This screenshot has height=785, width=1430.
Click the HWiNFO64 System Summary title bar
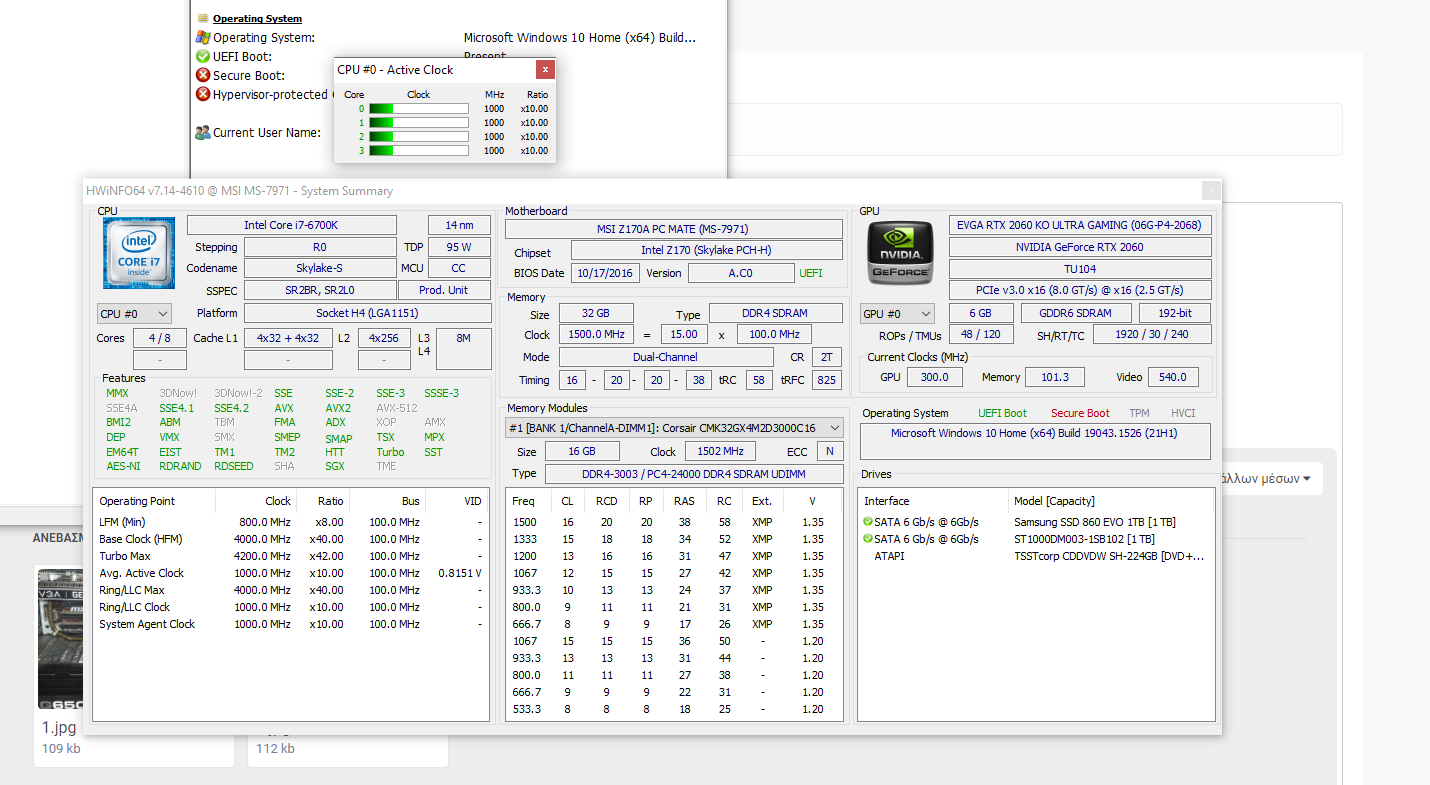click(x=640, y=190)
